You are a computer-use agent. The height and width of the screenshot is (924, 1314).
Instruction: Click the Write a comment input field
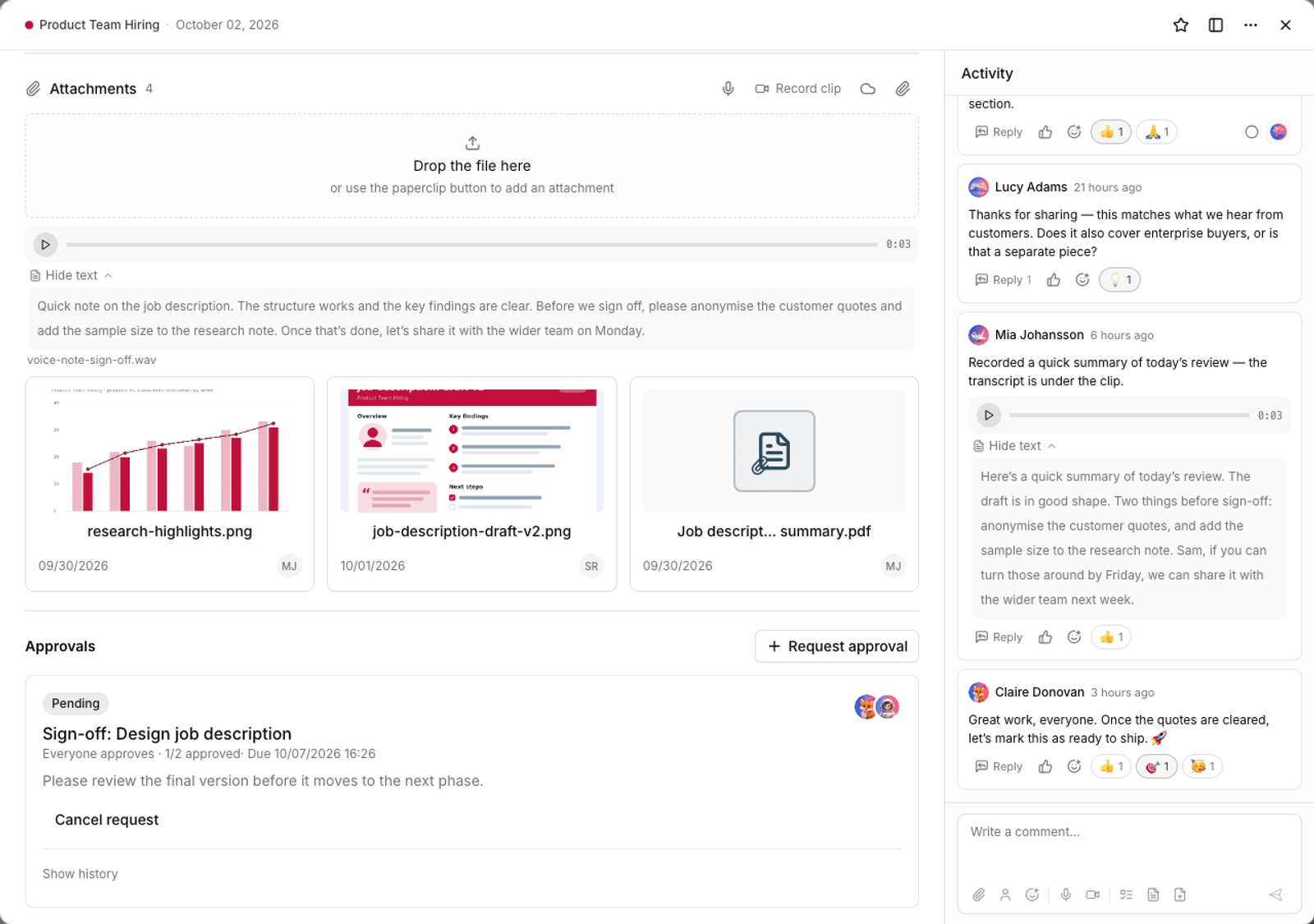pos(1129,846)
